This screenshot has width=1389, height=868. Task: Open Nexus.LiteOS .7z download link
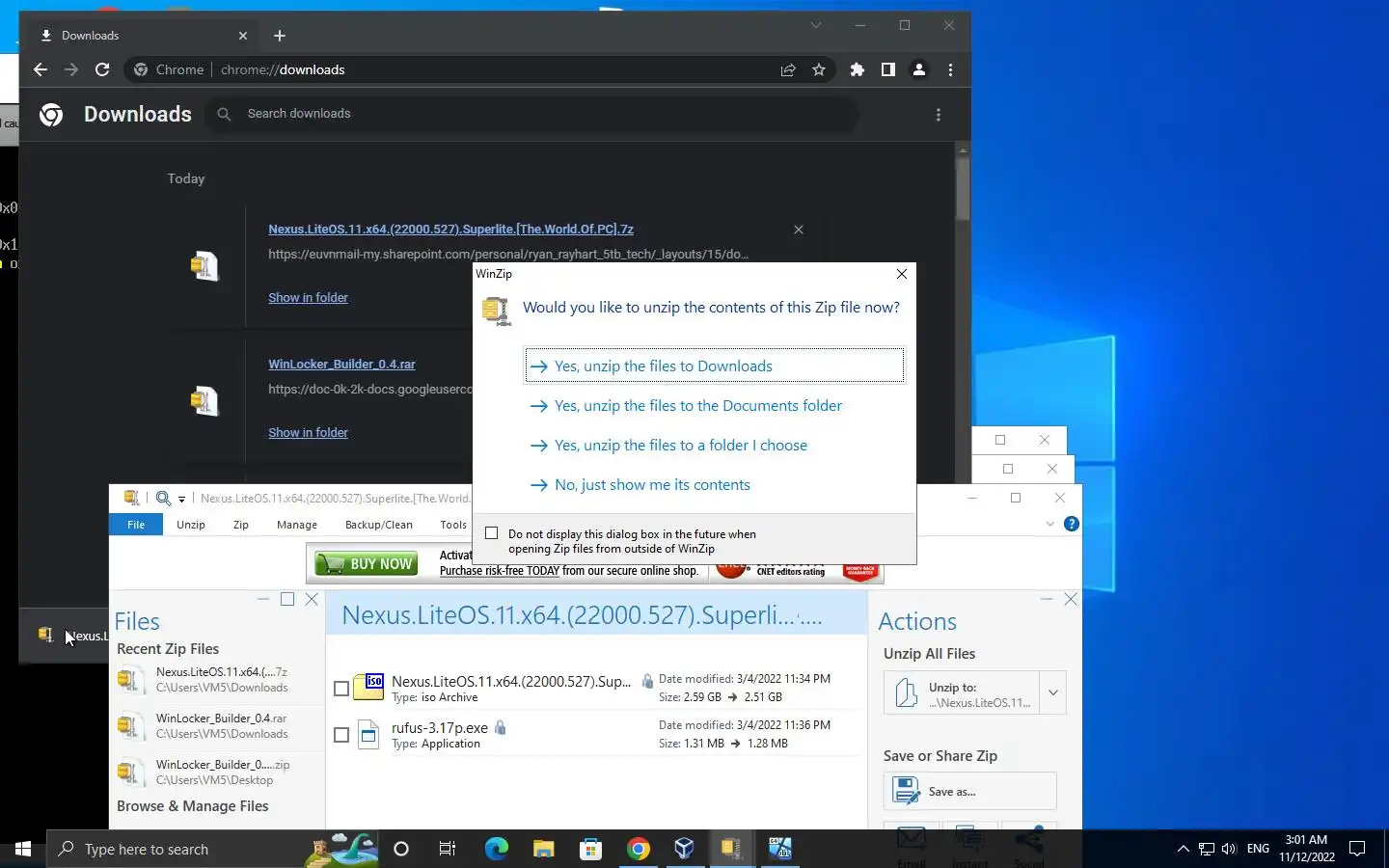450,230
